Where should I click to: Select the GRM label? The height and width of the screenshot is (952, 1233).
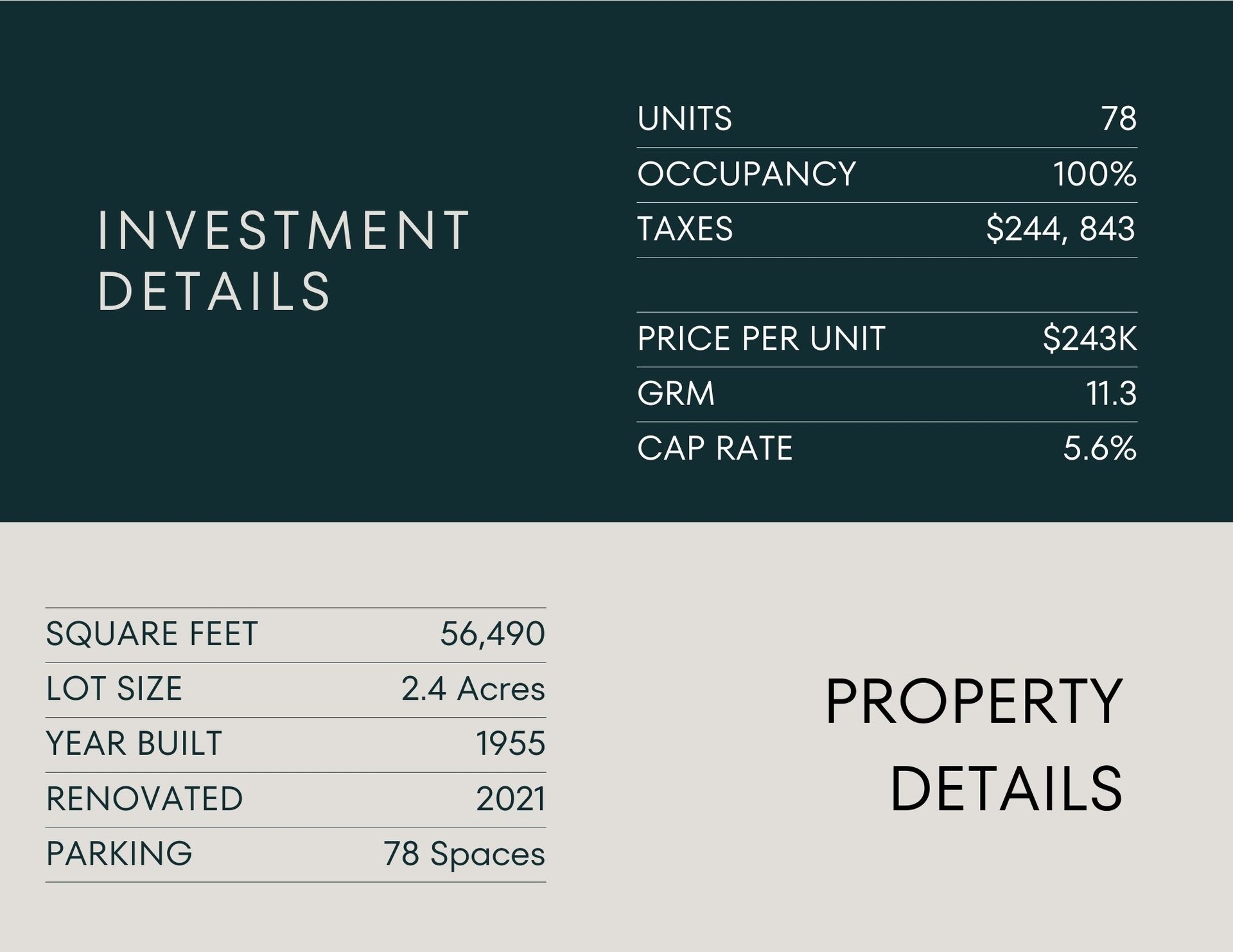coord(676,394)
